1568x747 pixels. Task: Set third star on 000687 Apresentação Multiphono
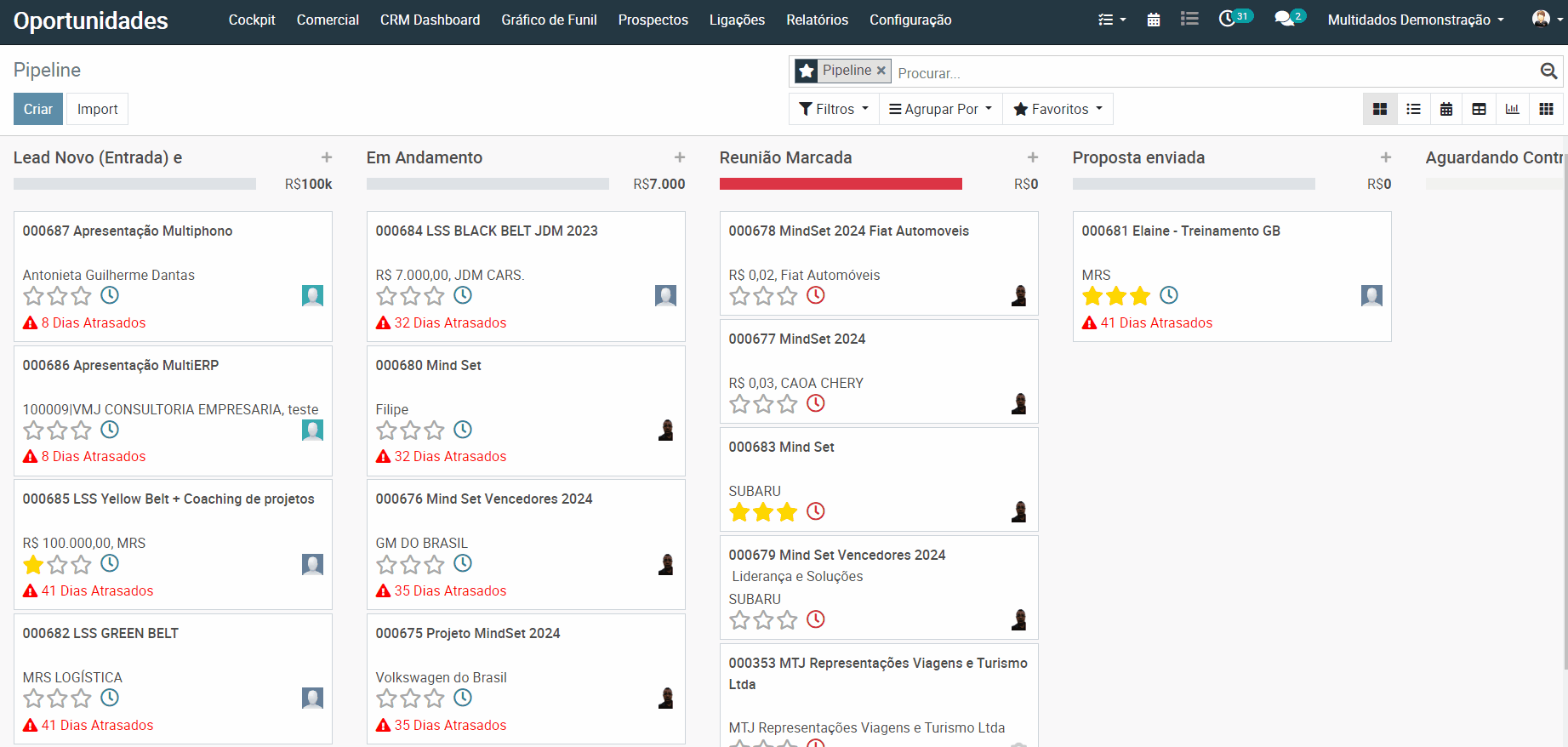point(82,296)
